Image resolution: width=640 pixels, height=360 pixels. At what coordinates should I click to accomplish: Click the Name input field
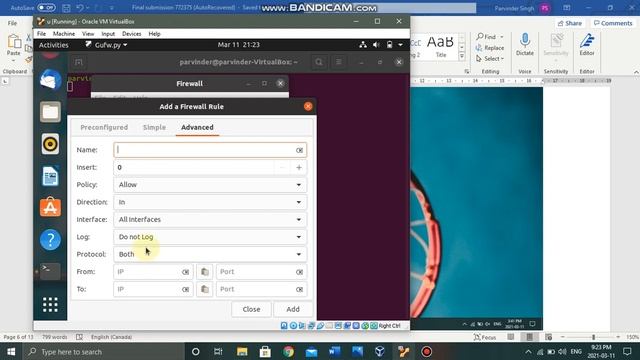click(x=210, y=150)
